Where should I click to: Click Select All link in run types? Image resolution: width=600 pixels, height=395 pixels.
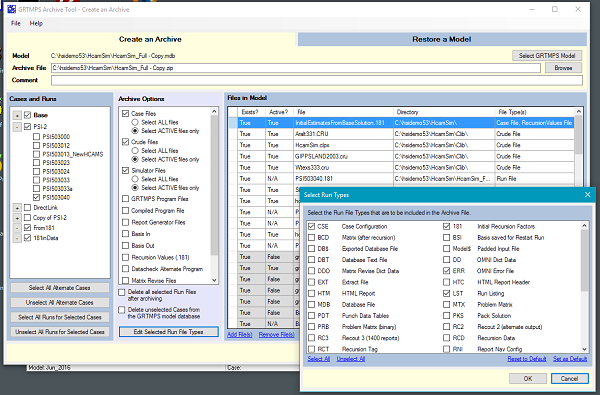(319, 359)
